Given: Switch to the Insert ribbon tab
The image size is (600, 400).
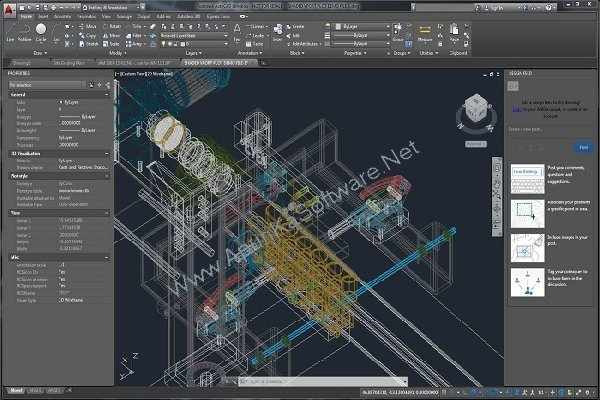Looking at the screenshot, I should pyautogui.click(x=43, y=17).
